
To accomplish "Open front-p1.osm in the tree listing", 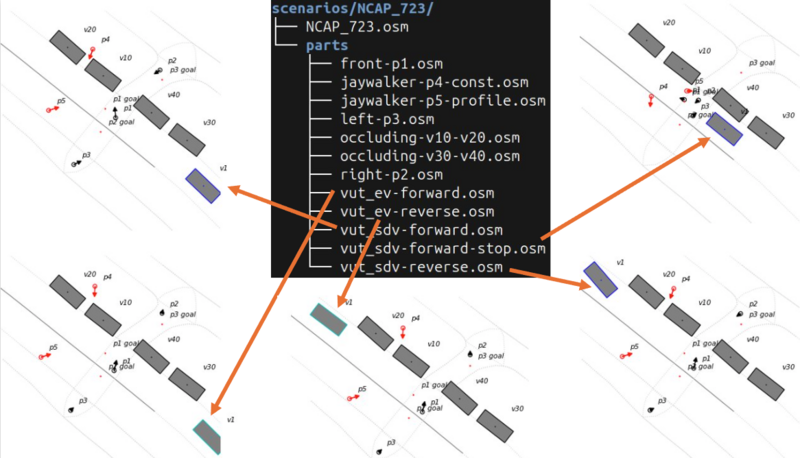I will point(391,64).
